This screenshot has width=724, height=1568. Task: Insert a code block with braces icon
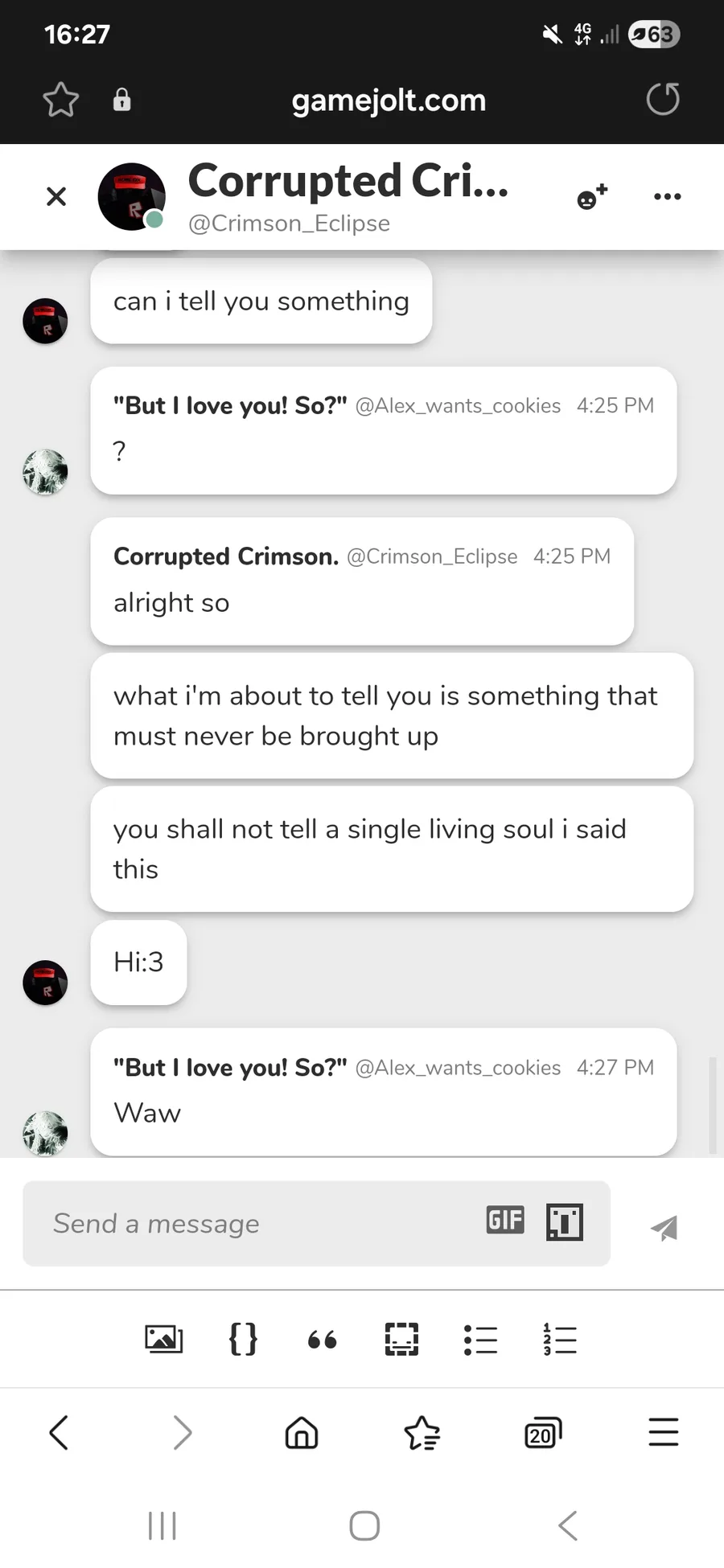(x=243, y=1339)
